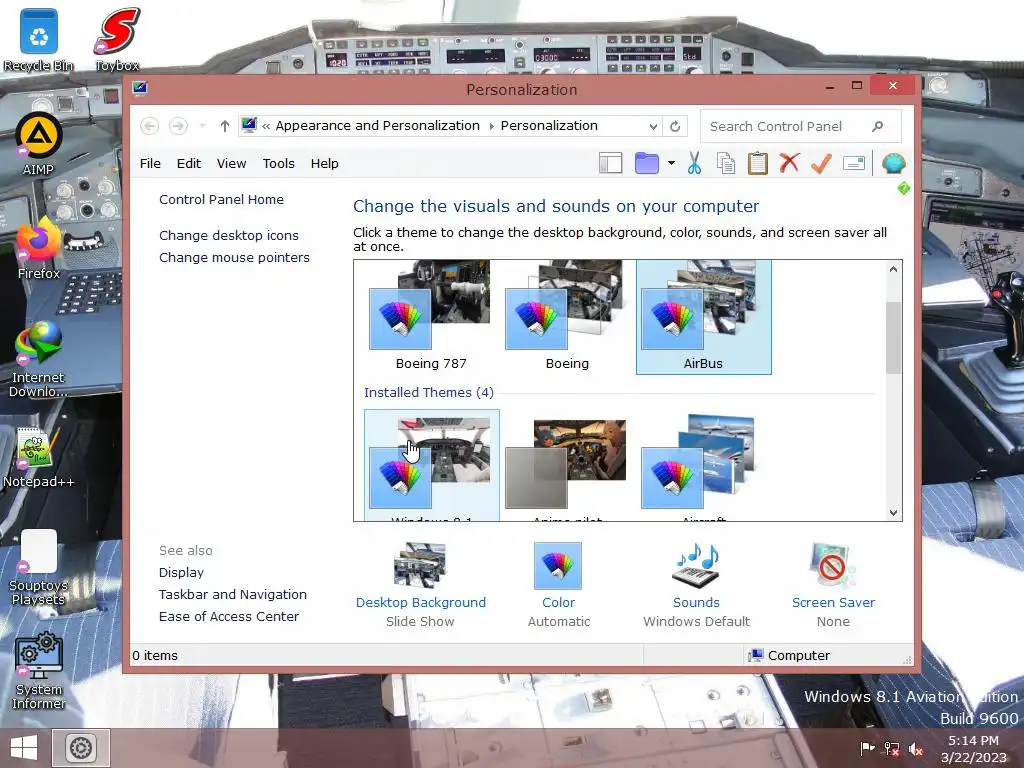
Task: Open Ease of Access Center link
Action: coord(229,616)
